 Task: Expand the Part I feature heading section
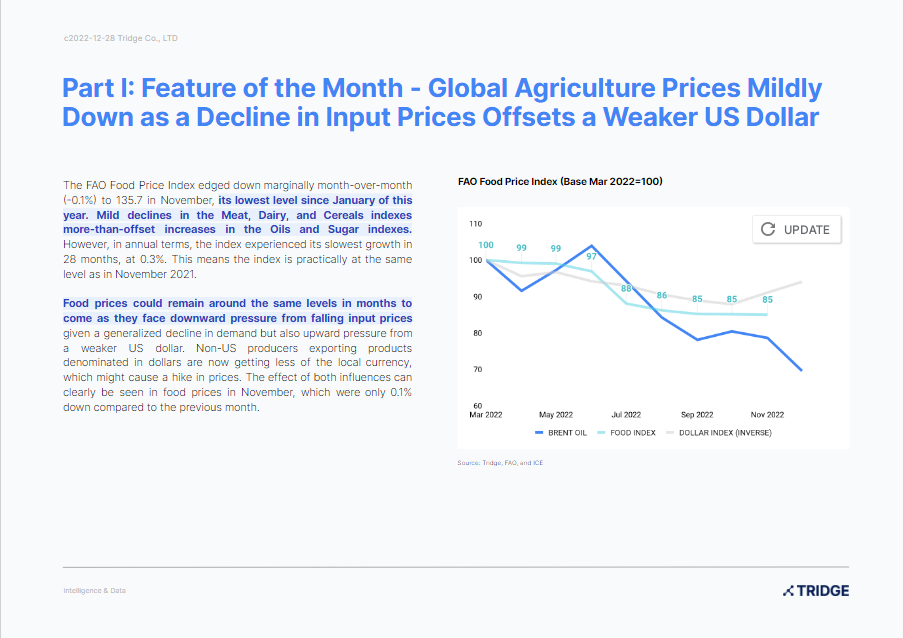(x=440, y=102)
